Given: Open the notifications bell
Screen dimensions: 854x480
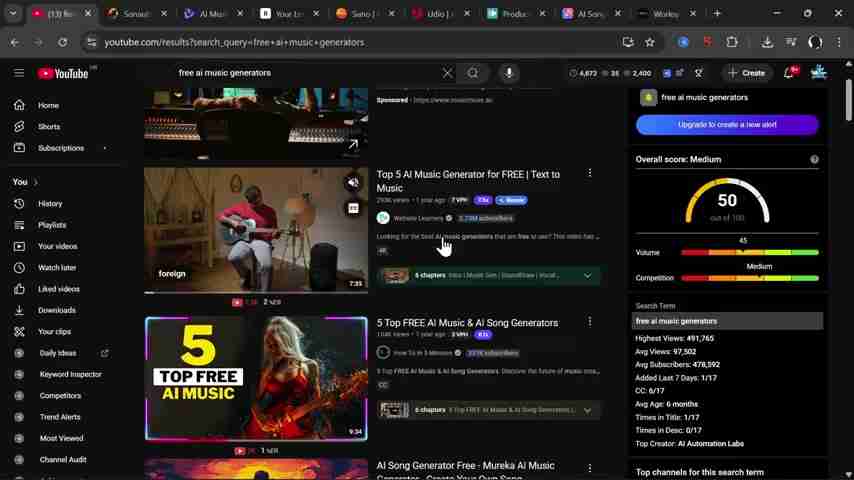Looking at the screenshot, I should click(x=789, y=73).
